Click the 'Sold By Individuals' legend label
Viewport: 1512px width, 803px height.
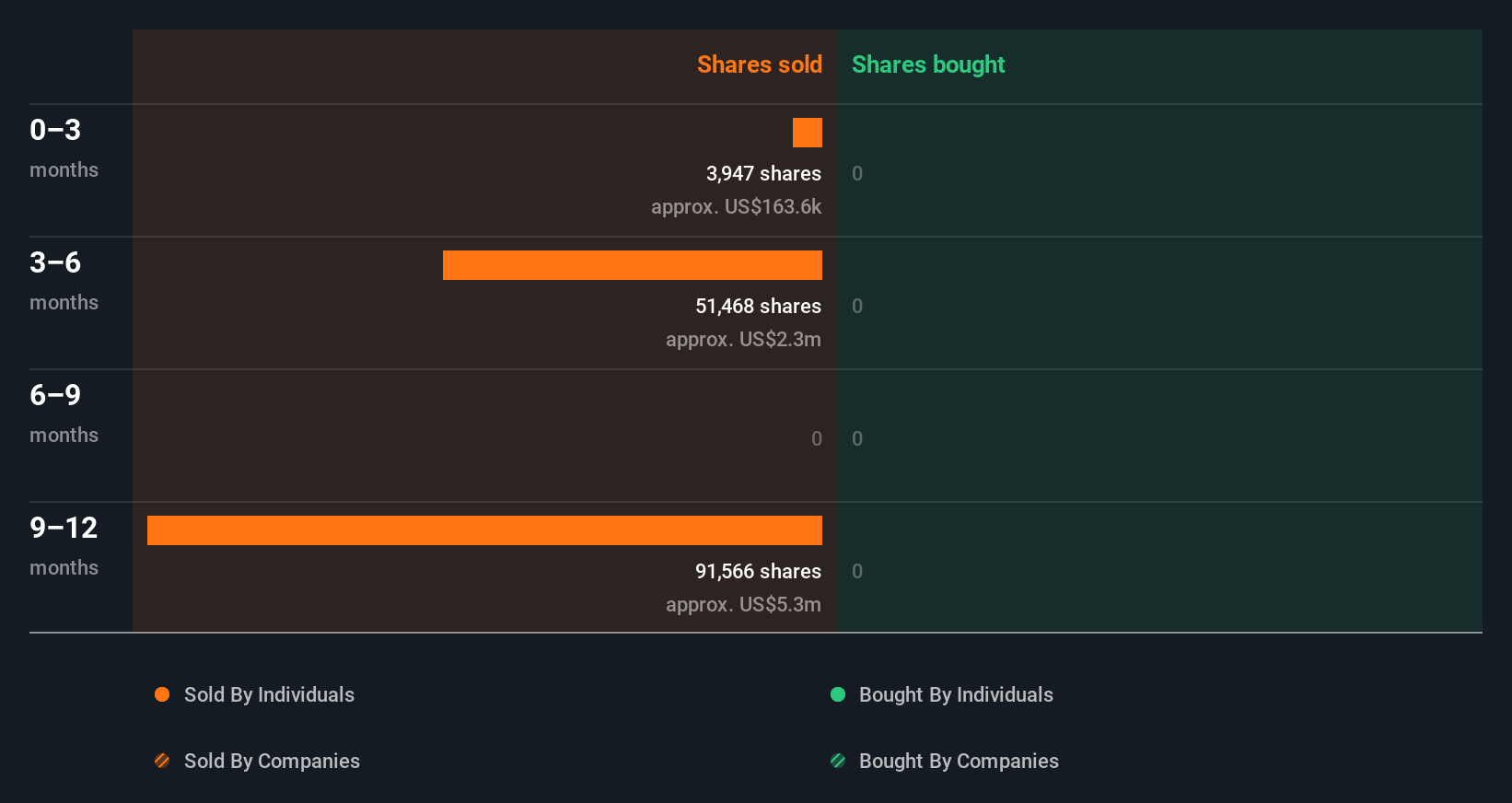pos(269,694)
